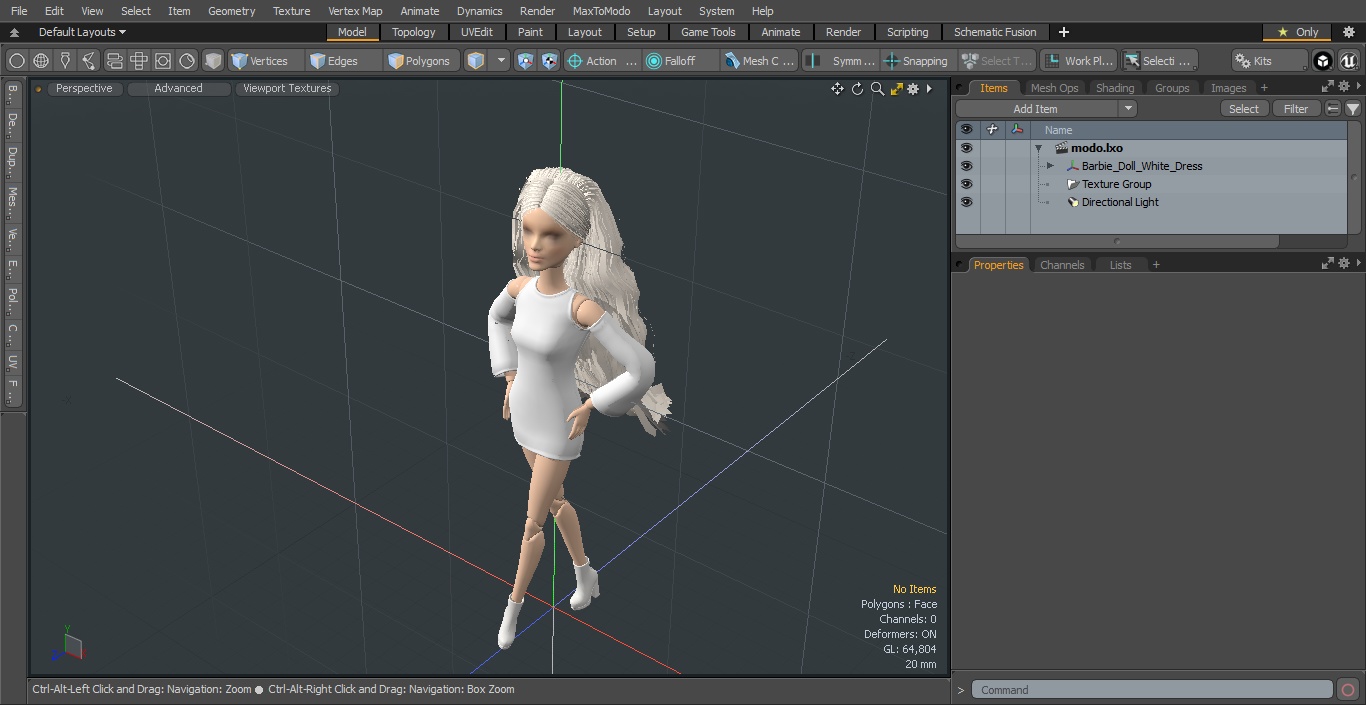The image size is (1366, 705).
Task: Click the Items mode cube icon
Action: (x=476, y=61)
